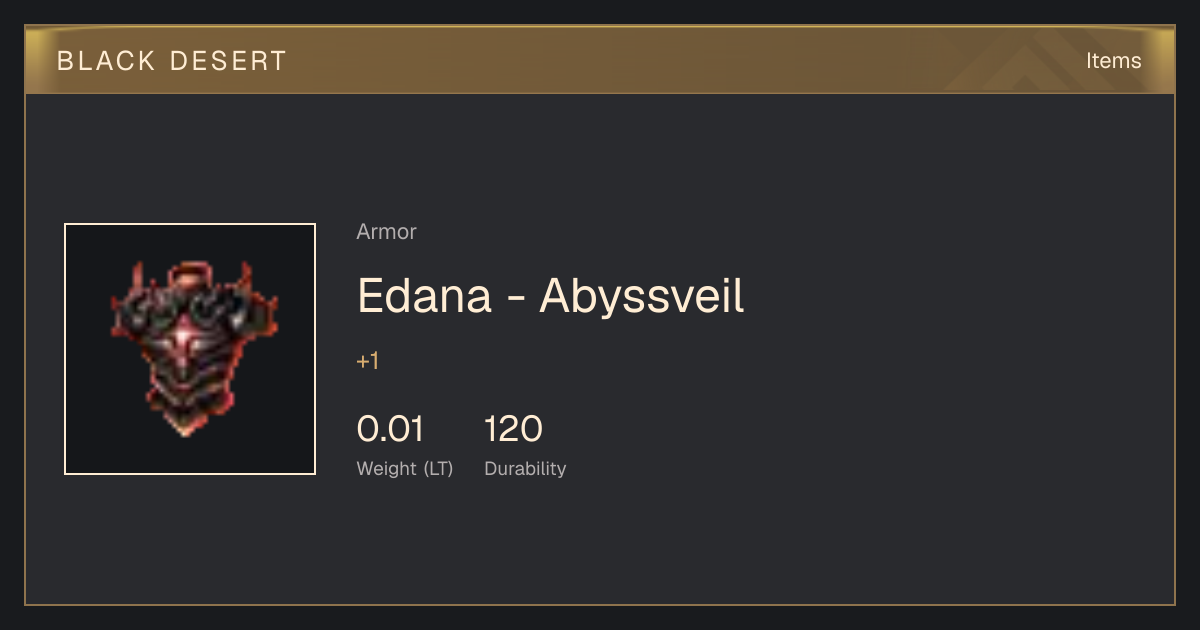
Task: Click the +1 enhancement level text
Action: [368, 361]
